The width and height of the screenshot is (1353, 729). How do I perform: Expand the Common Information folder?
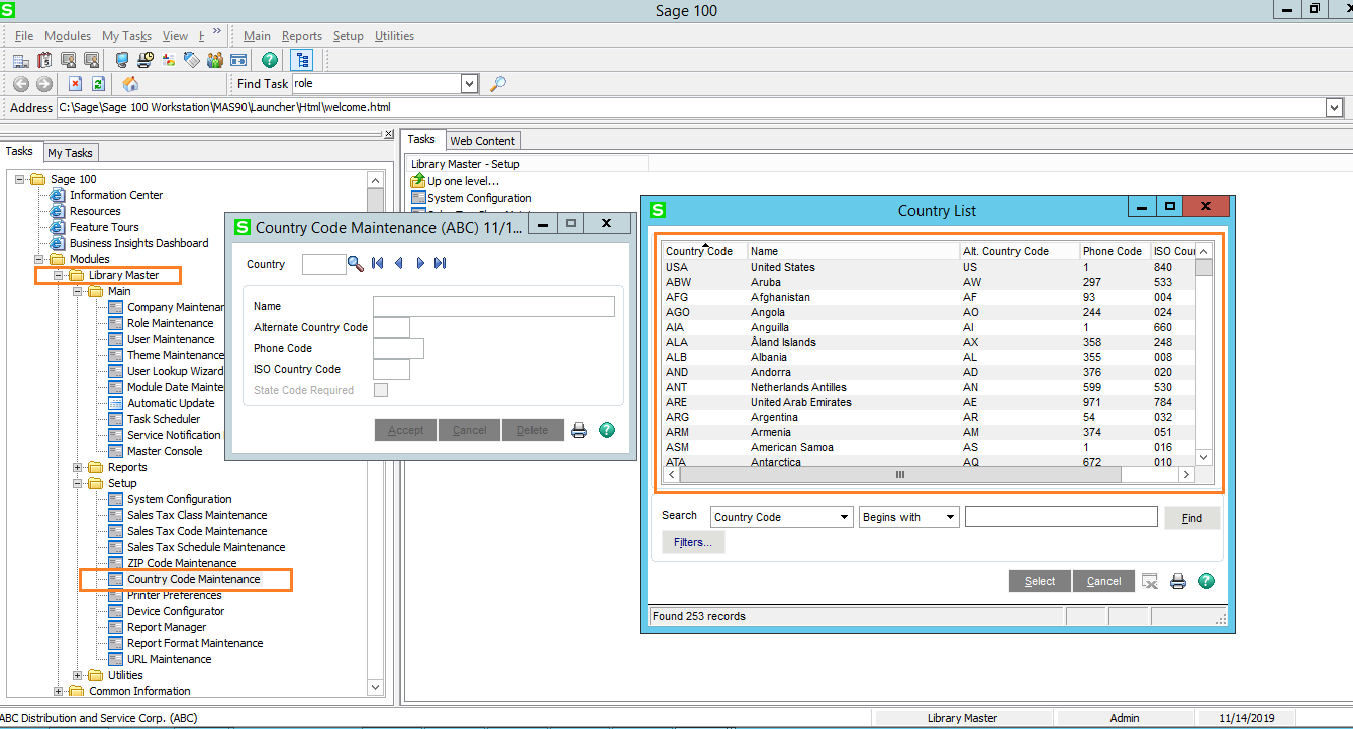(x=59, y=691)
